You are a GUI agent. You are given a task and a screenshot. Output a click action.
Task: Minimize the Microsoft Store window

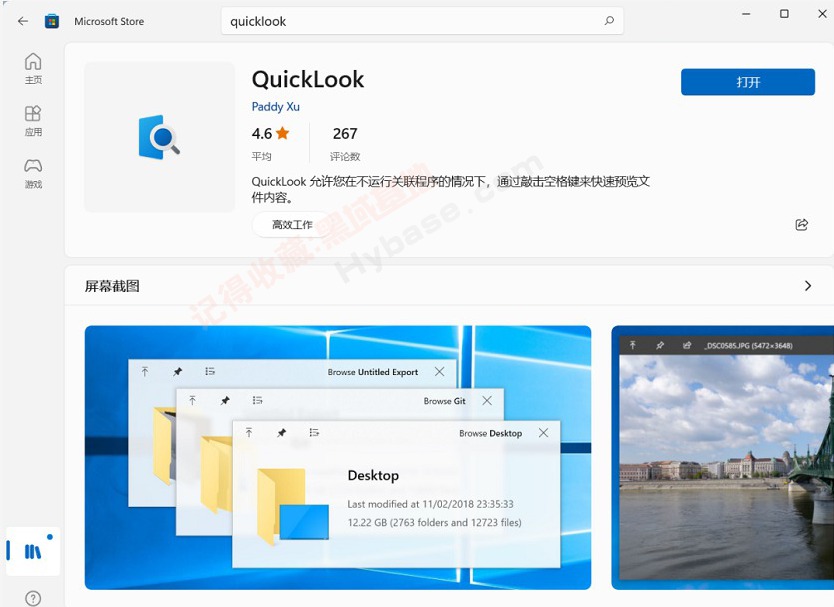pos(746,14)
